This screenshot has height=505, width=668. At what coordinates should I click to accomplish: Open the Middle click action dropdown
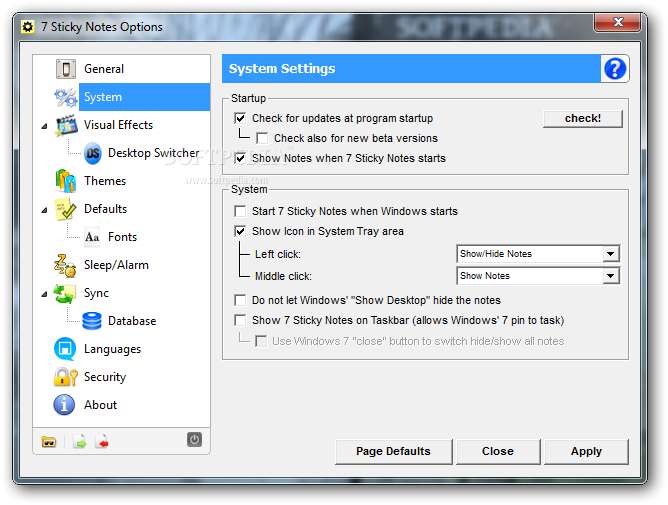[x=538, y=276]
